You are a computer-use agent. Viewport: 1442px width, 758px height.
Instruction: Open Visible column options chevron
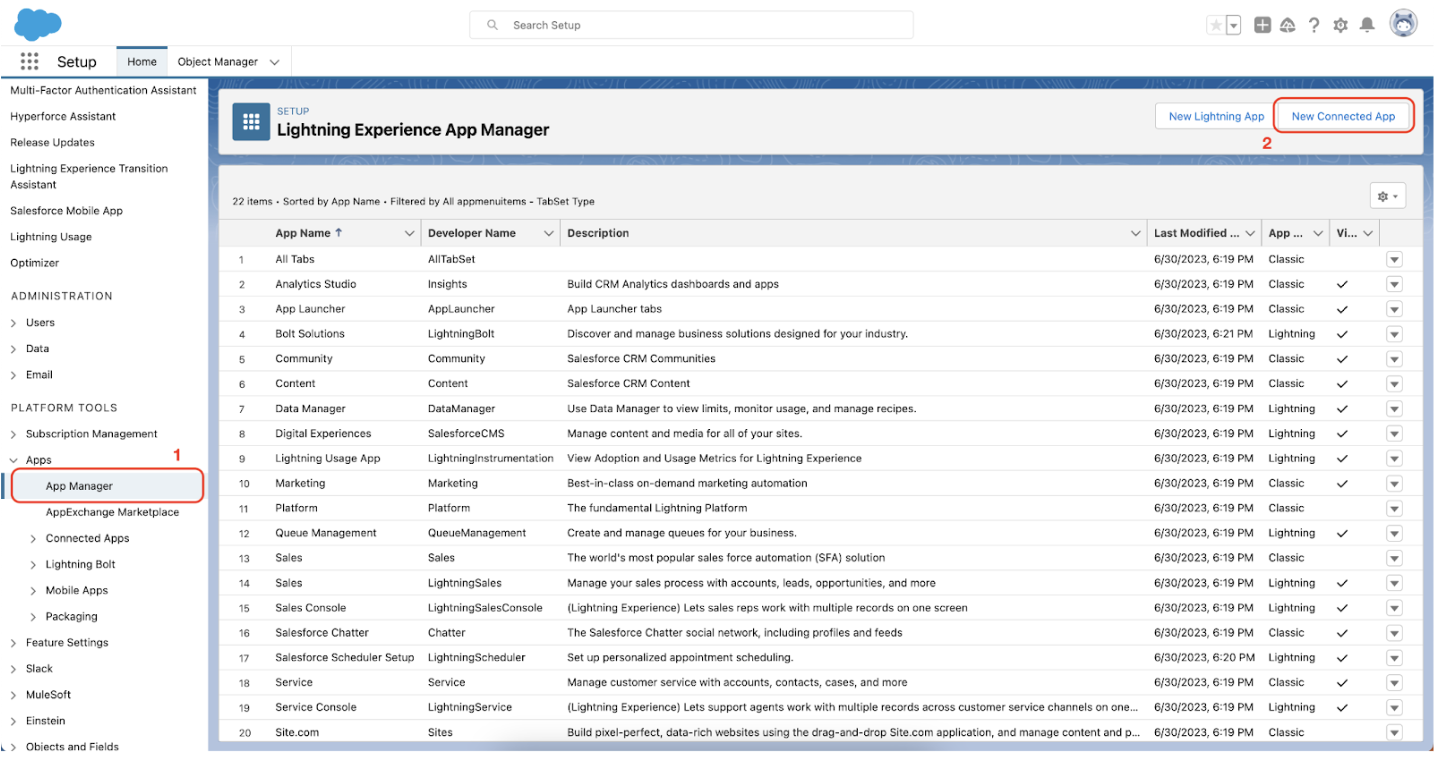pos(1368,233)
